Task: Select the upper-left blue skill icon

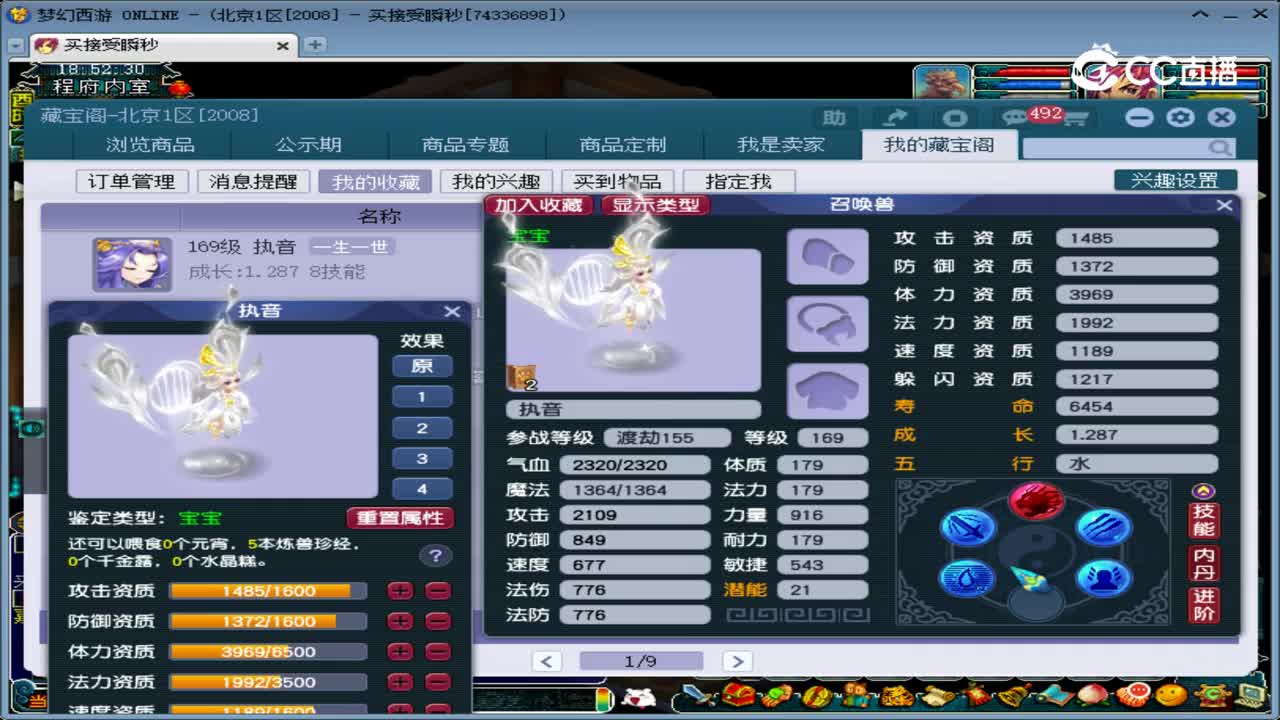Action: click(968, 527)
